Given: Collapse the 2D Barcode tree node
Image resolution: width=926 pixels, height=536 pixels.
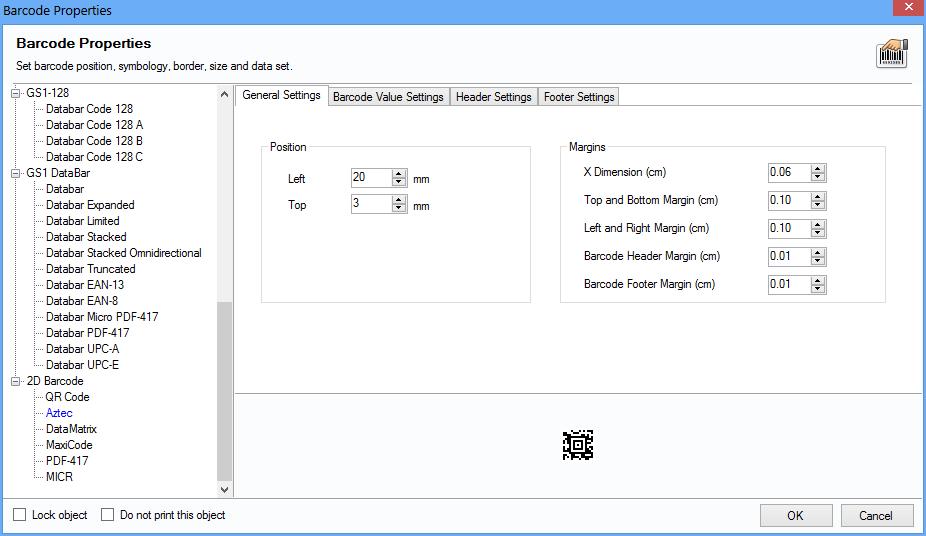Looking at the screenshot, I should (x=16, y=381).
